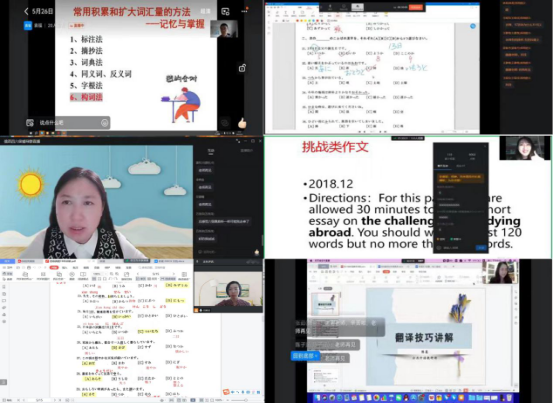Click the chat input field labelled 说点什么吧
The height and width of the screenshot is (404, 554).
[67, 123]
